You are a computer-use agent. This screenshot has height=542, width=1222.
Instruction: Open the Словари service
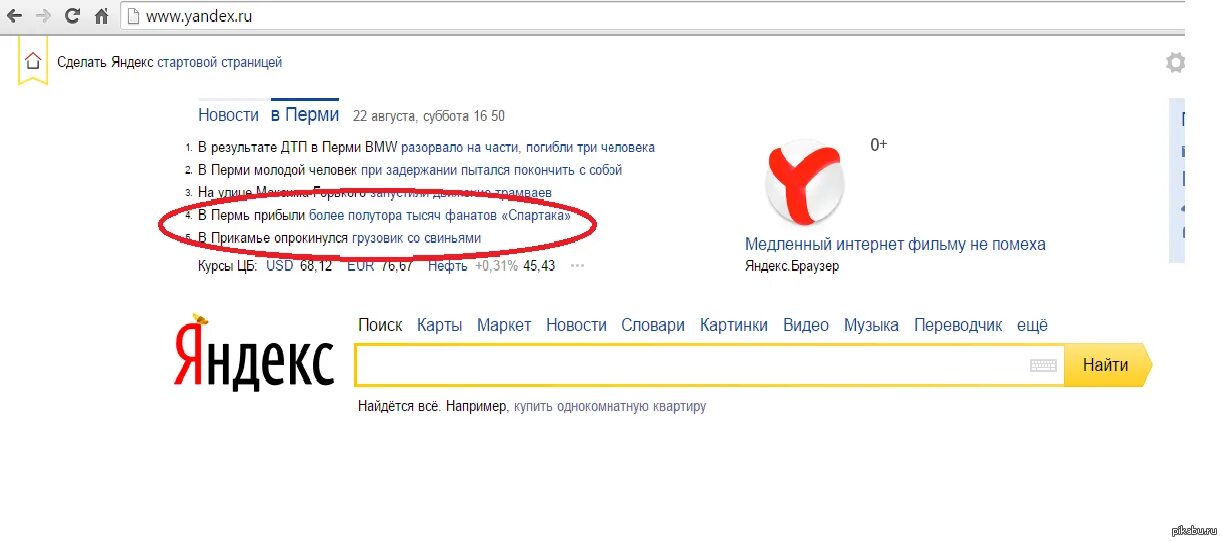pos(653,325)
